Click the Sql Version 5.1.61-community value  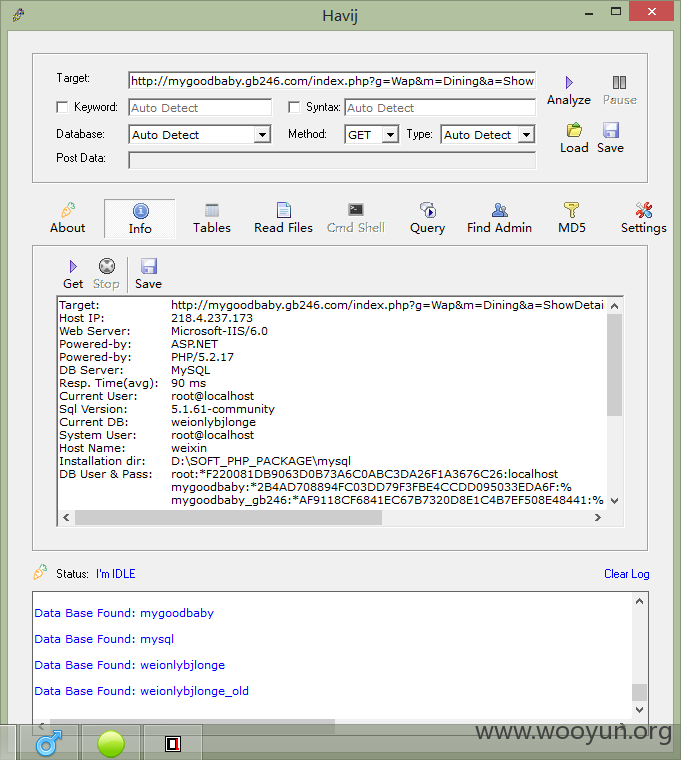click(222, 409)
